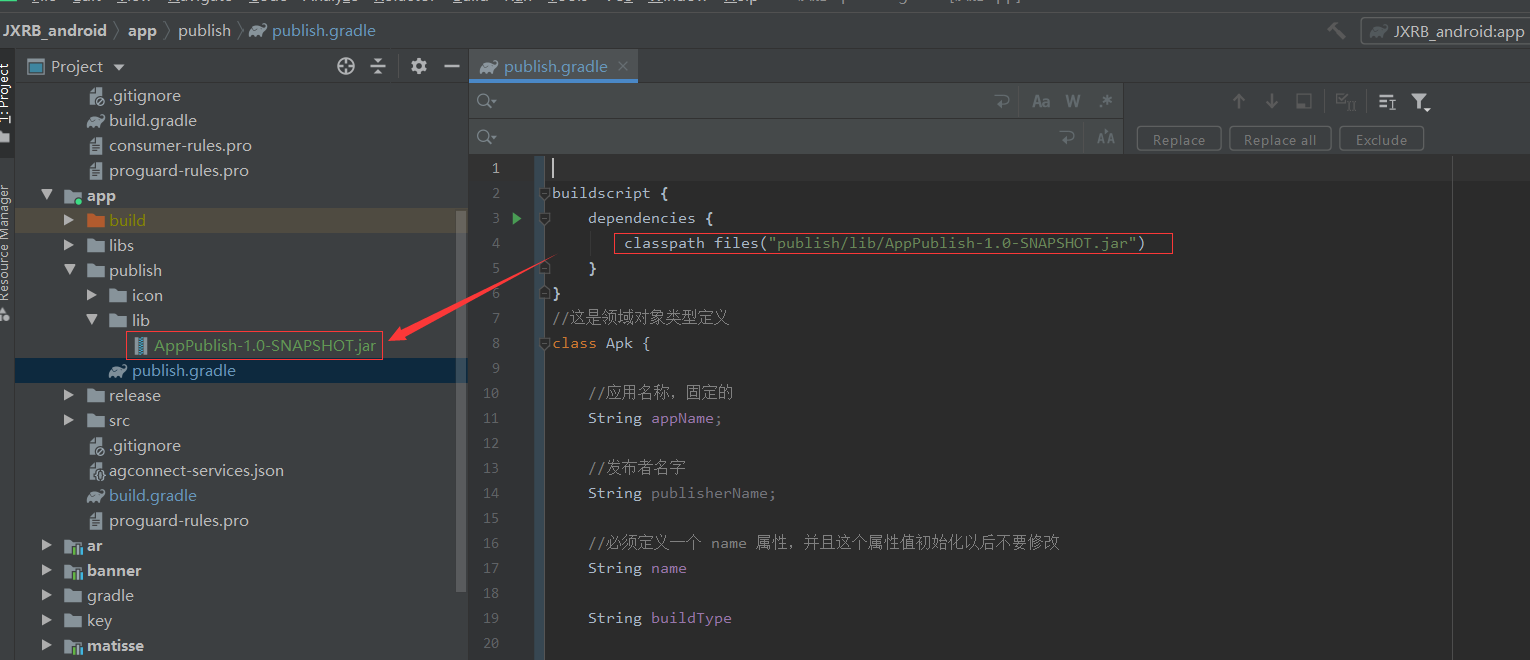This screenshot has width=1530, height=660.
Task: Fold class Apk block at line 8
Action: pyautogui.click(x=544, y=343)
